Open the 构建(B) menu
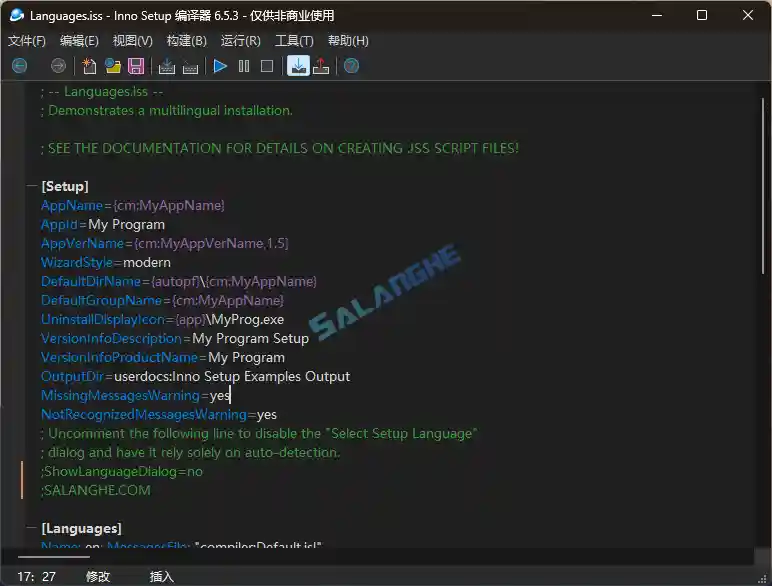Viewport: 772px width, 586px height. click(187, 41)
